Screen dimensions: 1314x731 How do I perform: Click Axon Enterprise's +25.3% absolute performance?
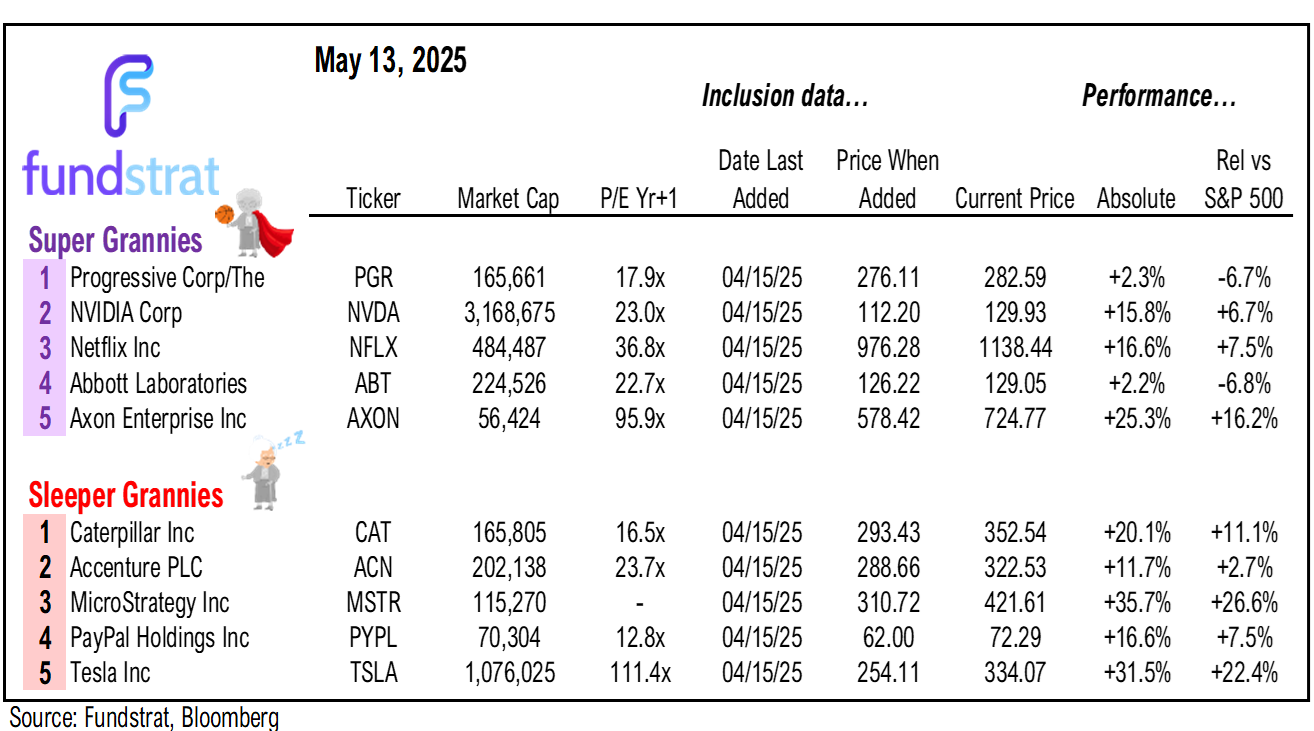(x=1137, y=418)
